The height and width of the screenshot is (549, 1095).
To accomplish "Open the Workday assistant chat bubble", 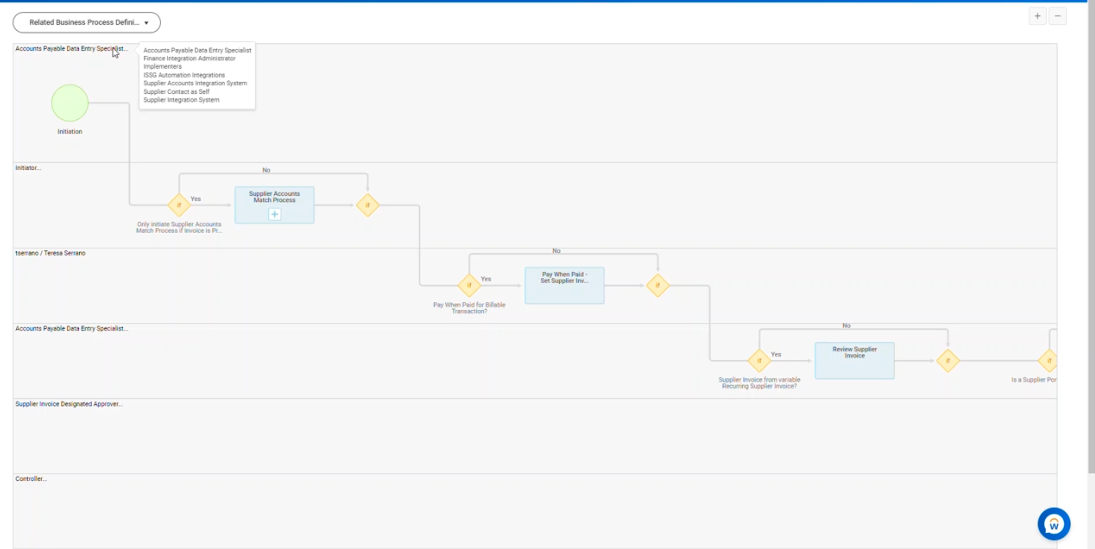I will click(1054, 523).
